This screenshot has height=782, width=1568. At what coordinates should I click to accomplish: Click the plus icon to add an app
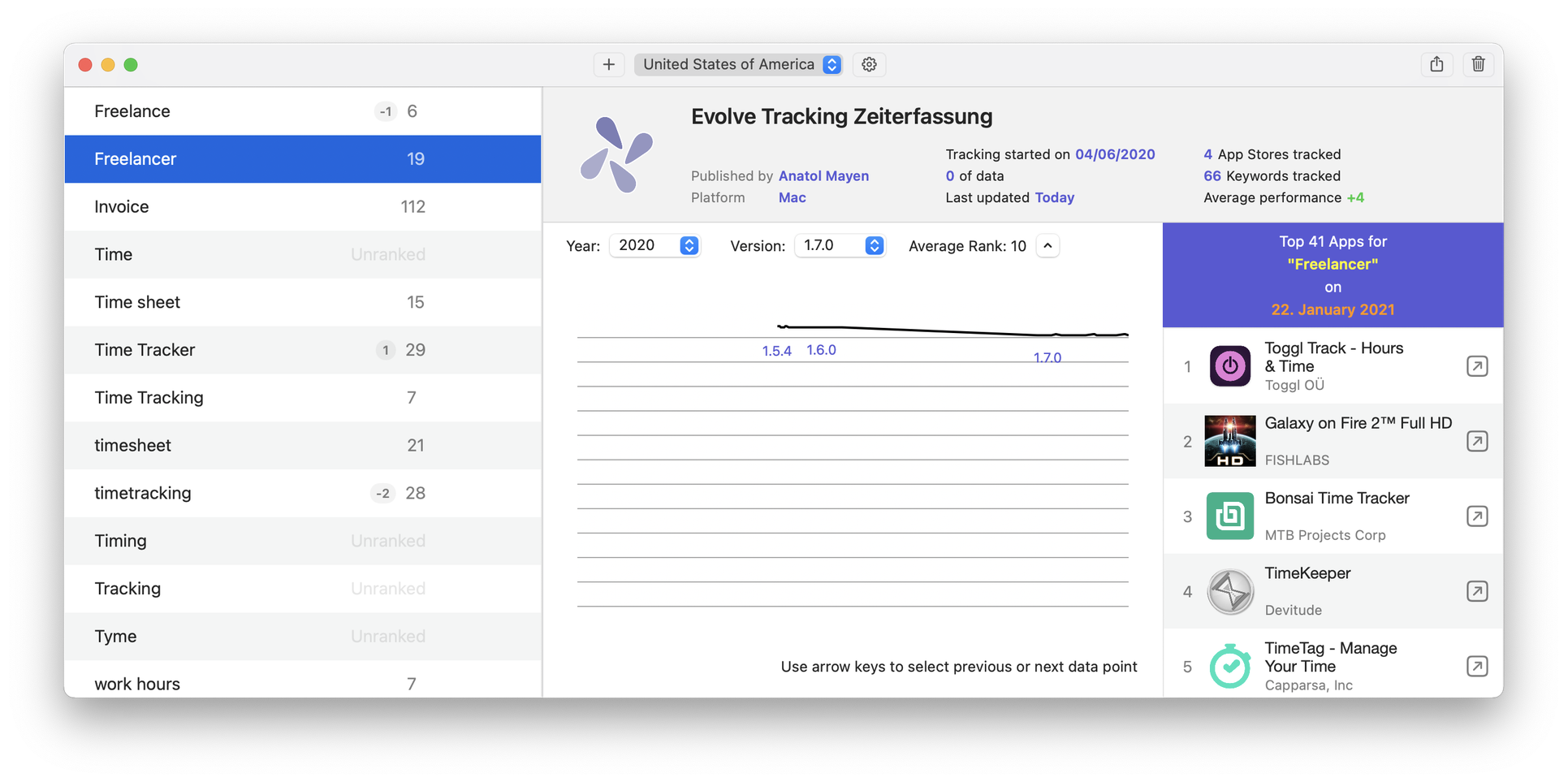coord(609,64)
